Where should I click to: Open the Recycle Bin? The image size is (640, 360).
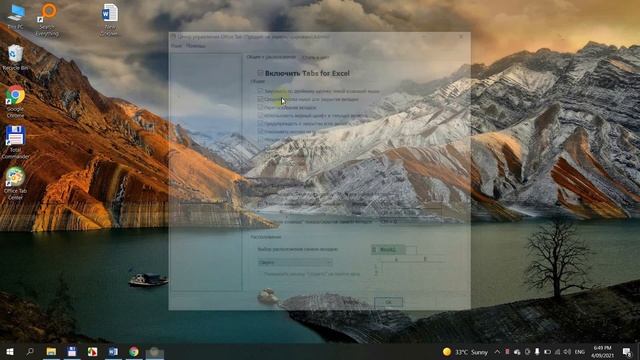pyautogui.click(x=16, y=57)
